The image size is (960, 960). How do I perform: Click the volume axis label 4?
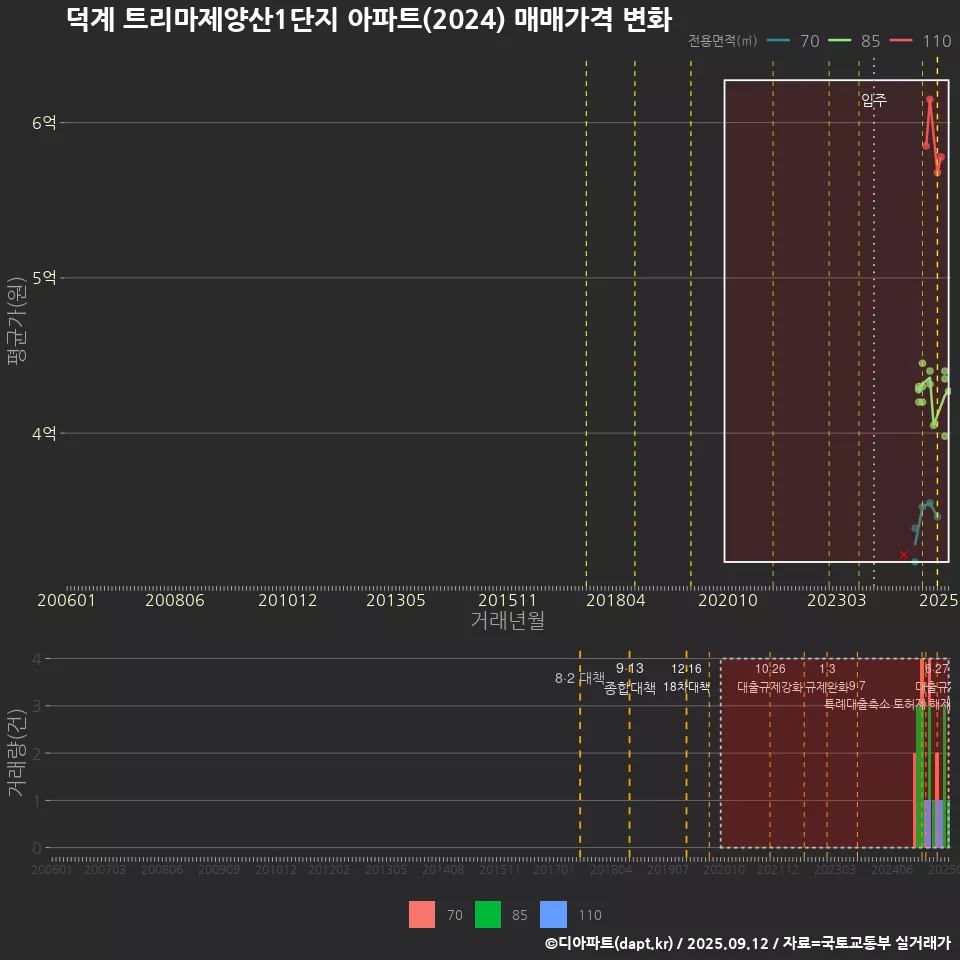[x=37, y=659]
